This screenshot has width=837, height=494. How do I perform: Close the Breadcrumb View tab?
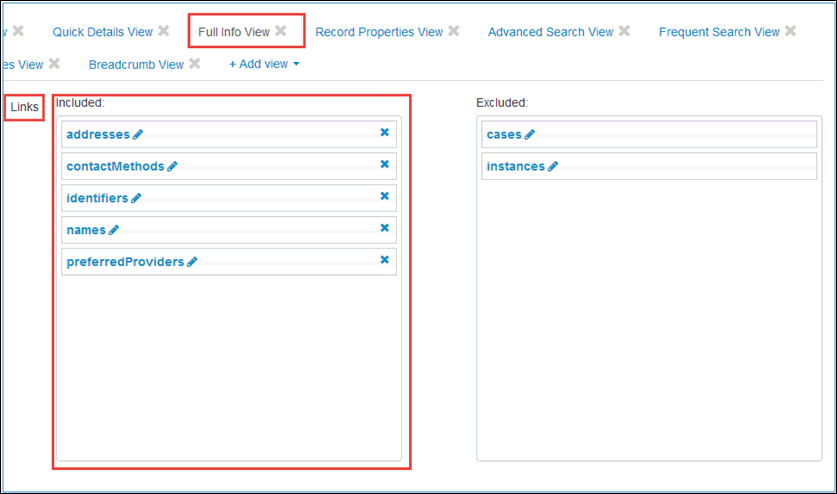point(195,64)
